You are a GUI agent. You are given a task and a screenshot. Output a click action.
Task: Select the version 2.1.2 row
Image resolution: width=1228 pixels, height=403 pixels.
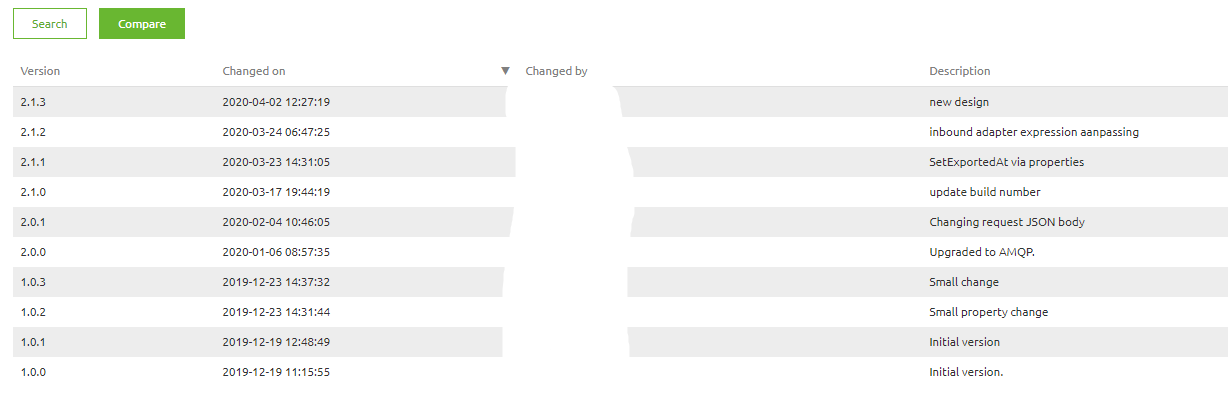(33, 132)
